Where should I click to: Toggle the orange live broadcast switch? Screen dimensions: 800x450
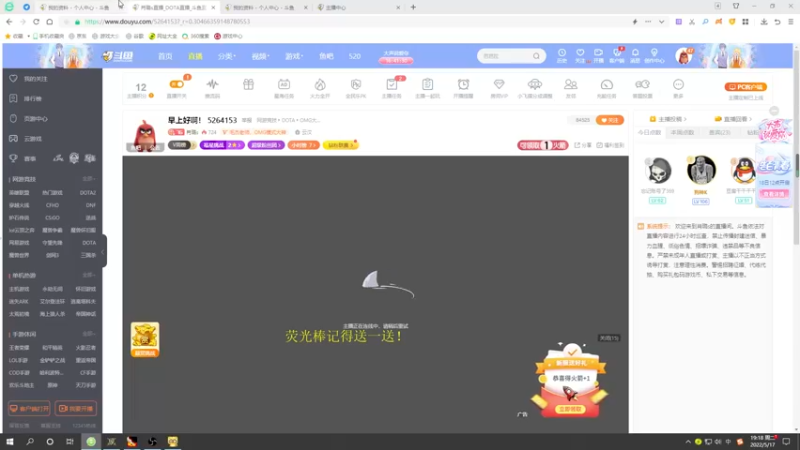click(177, 84)
